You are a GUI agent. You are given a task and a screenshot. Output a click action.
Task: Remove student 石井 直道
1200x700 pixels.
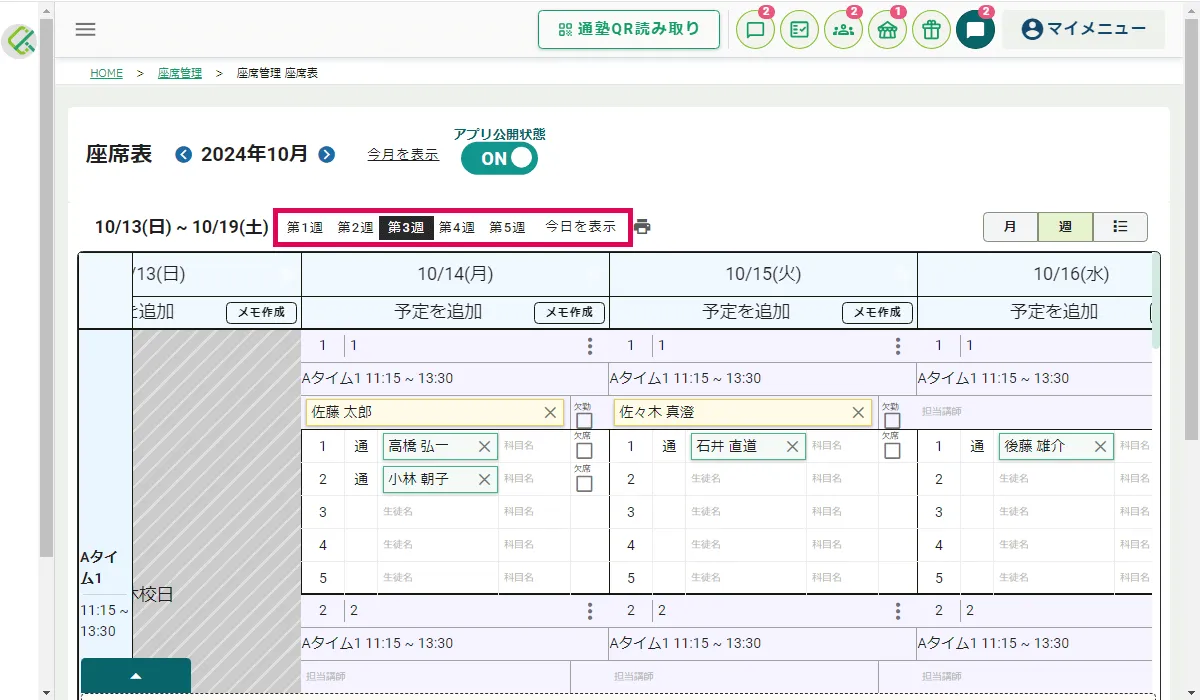click(x=793, y=447)
